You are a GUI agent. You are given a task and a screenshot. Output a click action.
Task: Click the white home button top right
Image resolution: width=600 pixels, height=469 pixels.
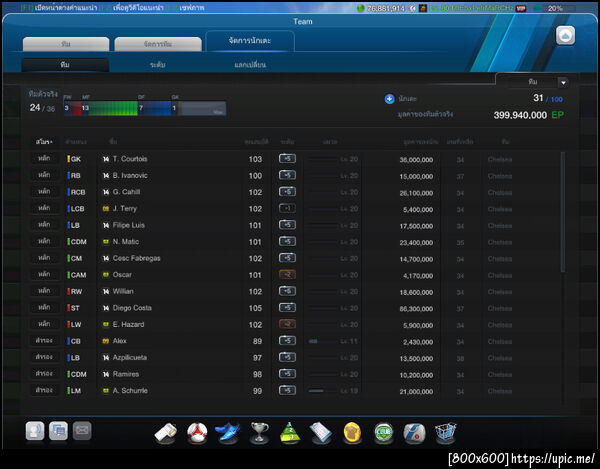(x=565, y=36)
